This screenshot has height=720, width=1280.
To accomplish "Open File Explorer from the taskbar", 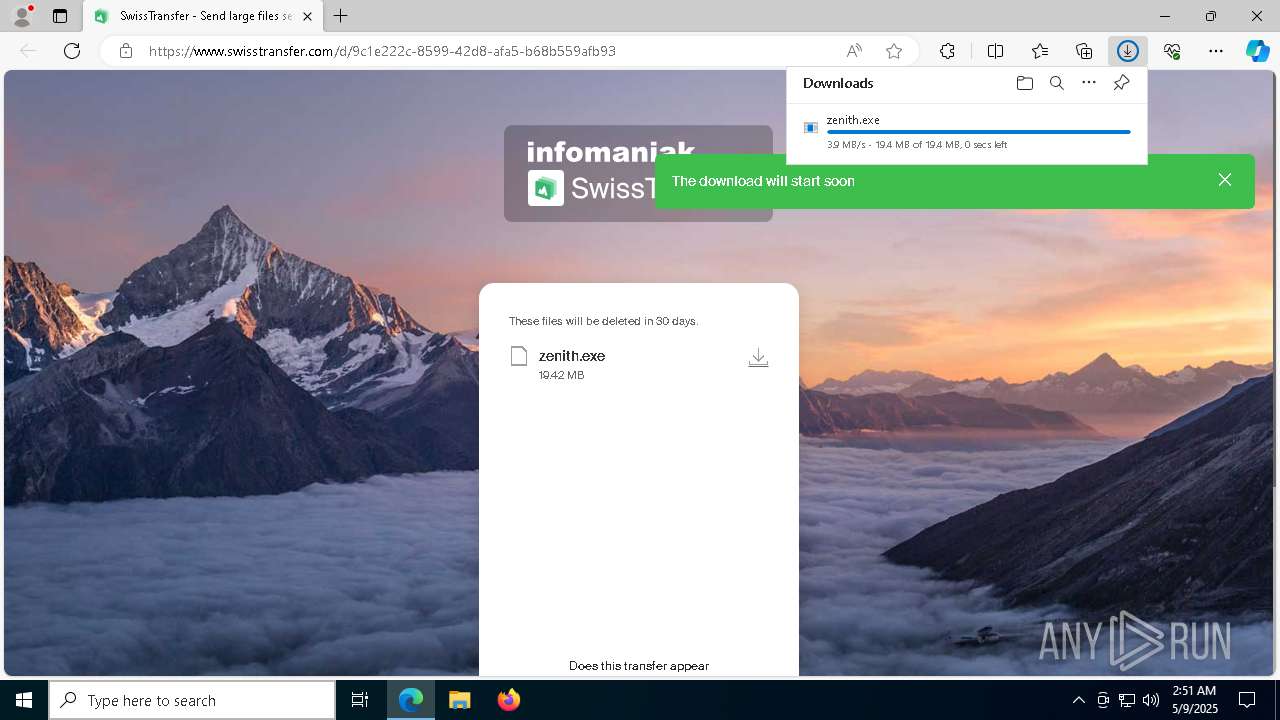I will 460,700.
